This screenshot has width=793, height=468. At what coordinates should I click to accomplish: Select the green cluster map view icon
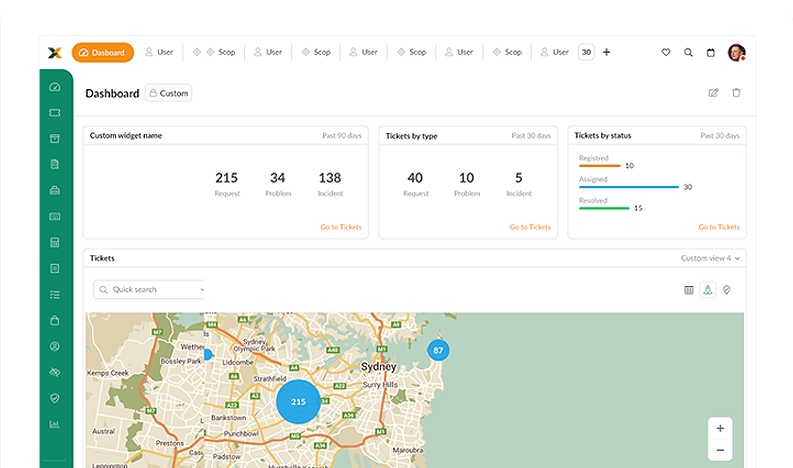[708, 290]
